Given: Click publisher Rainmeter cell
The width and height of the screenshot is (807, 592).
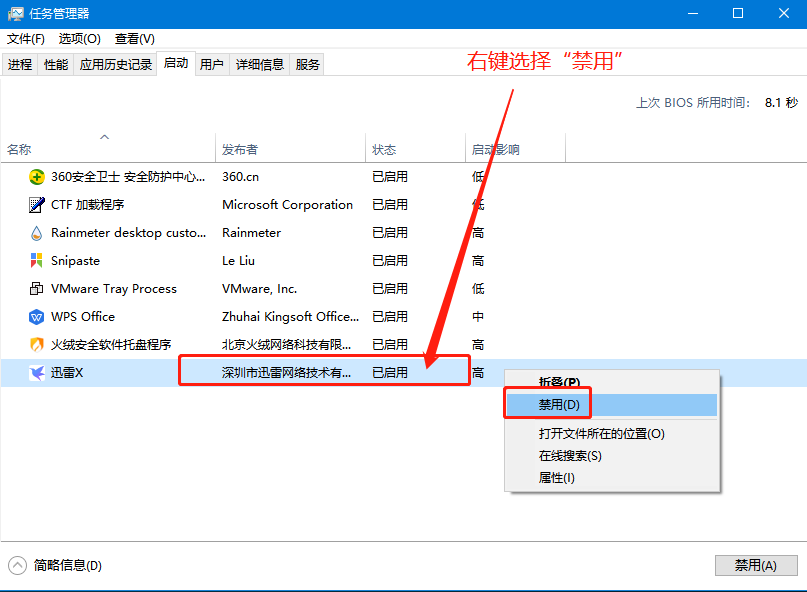Looking at the screenshot, I should point(251,233).
